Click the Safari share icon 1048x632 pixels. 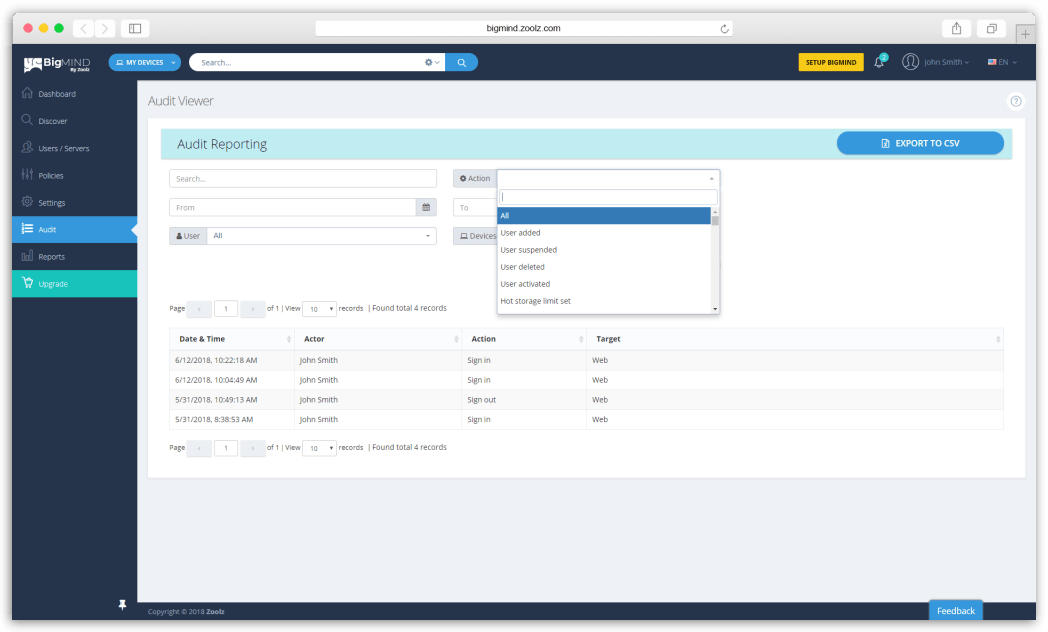tap(956, 28)
